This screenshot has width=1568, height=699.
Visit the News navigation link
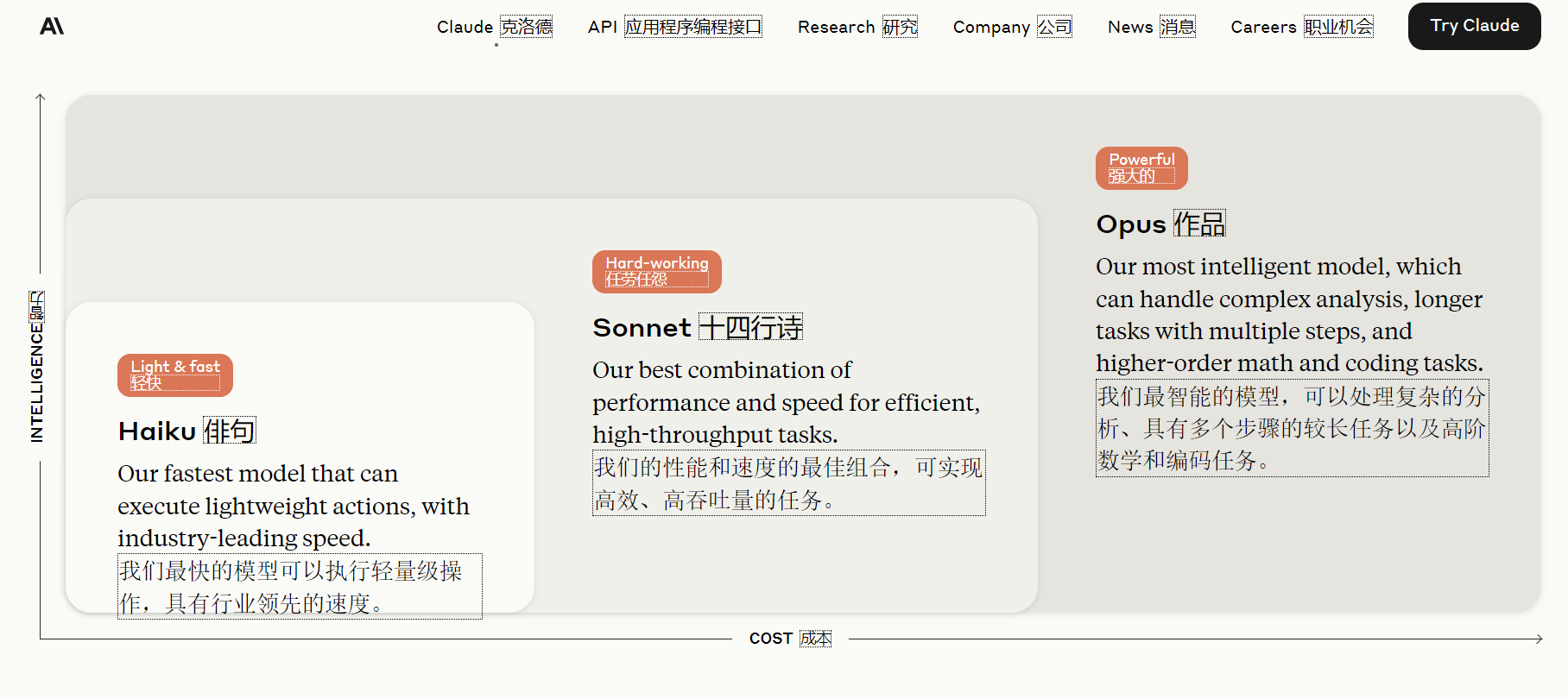point(1152,27)
